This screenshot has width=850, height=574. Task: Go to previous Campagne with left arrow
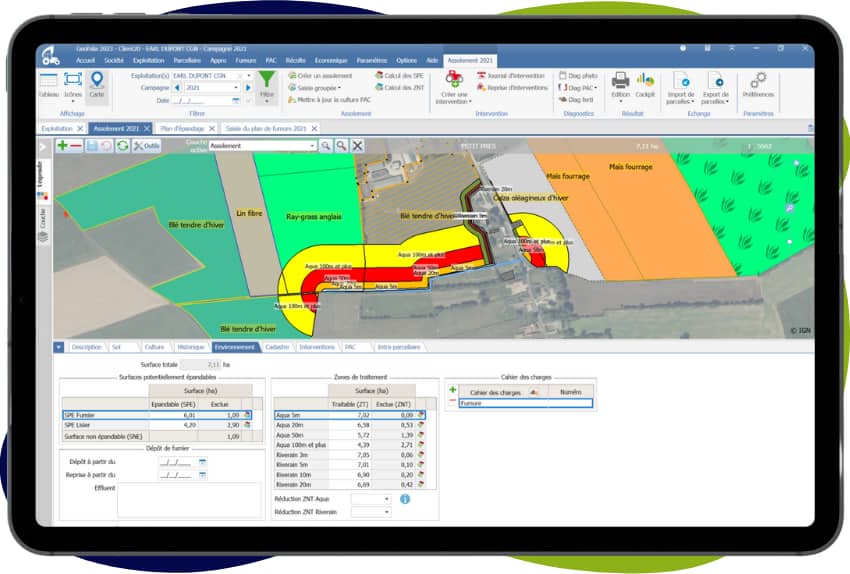click(x=177, y=88)
